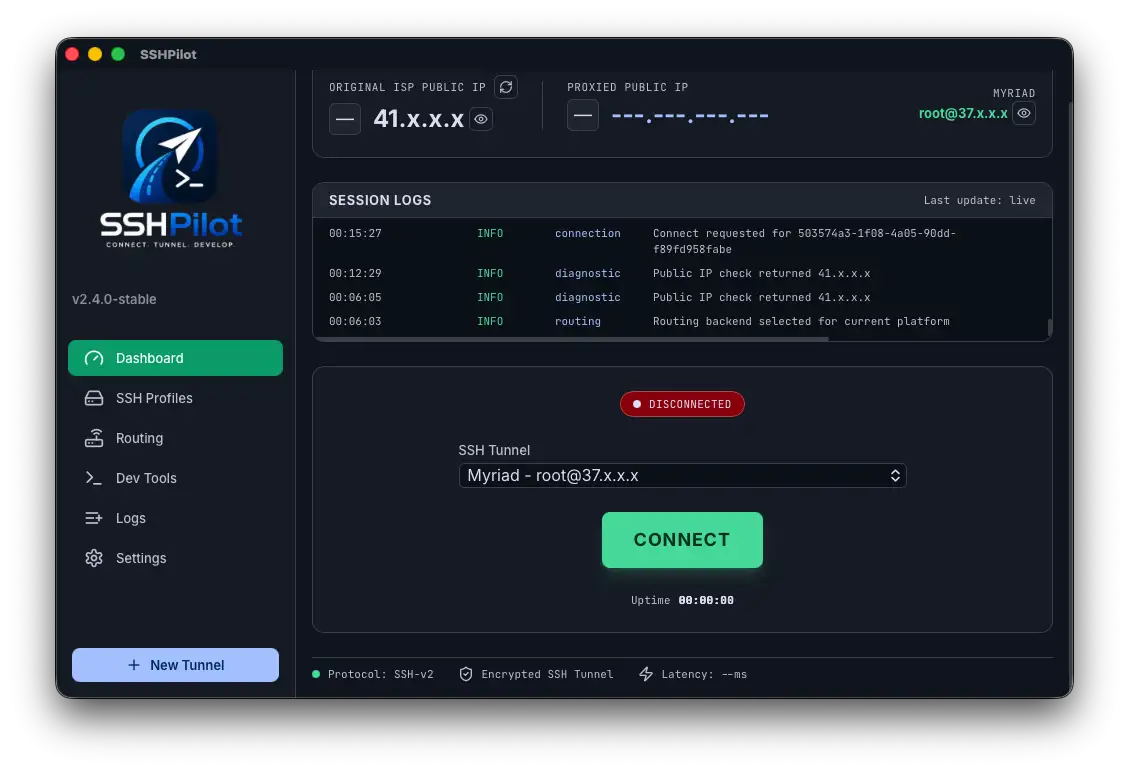Click the blank proxied IP placeholder value
Viewport: 1129px width, 772px height.
point(690,115)
